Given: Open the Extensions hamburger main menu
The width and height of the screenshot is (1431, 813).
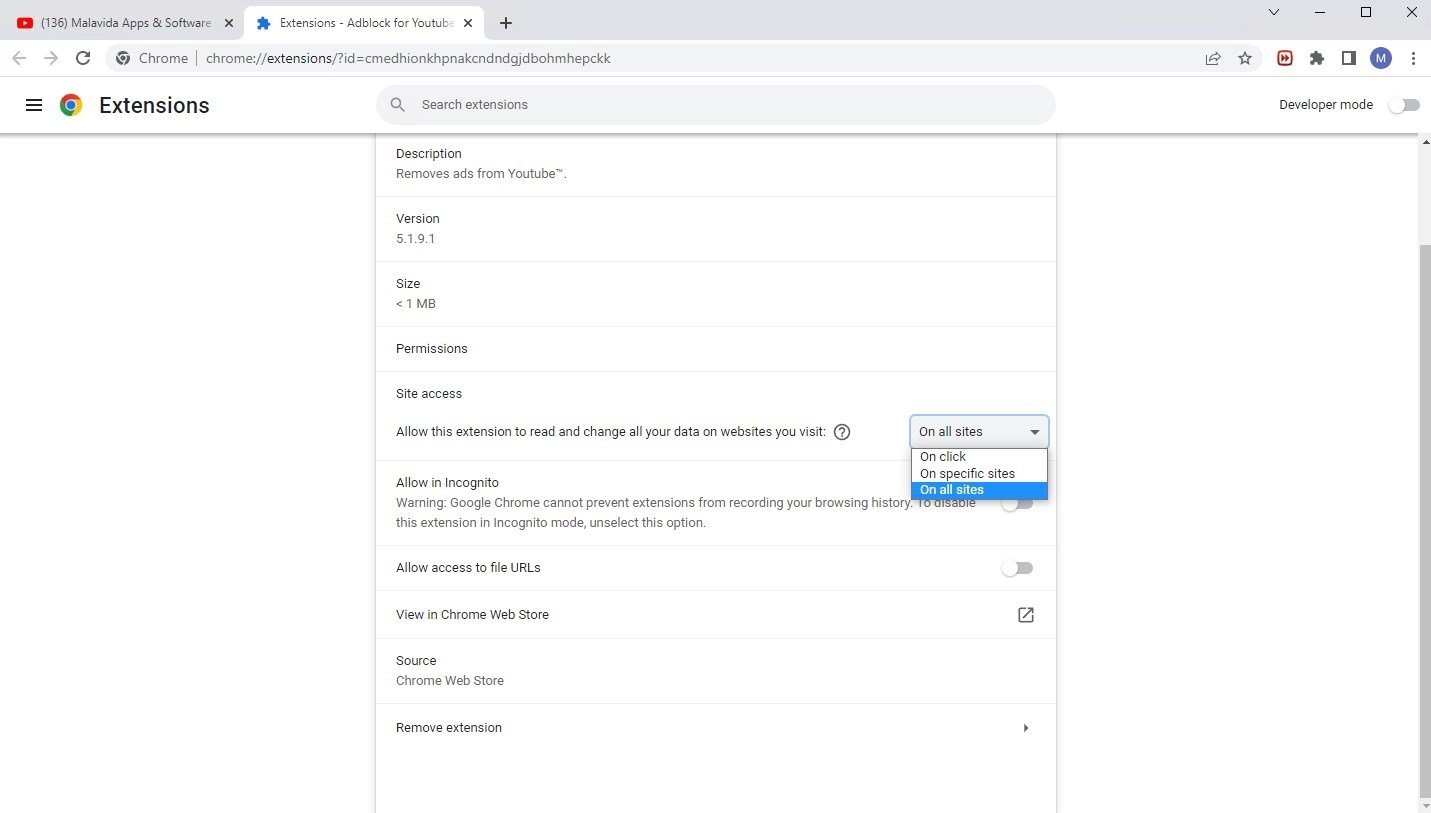Looking at the screenshot, I should click(x=34, y=105).
